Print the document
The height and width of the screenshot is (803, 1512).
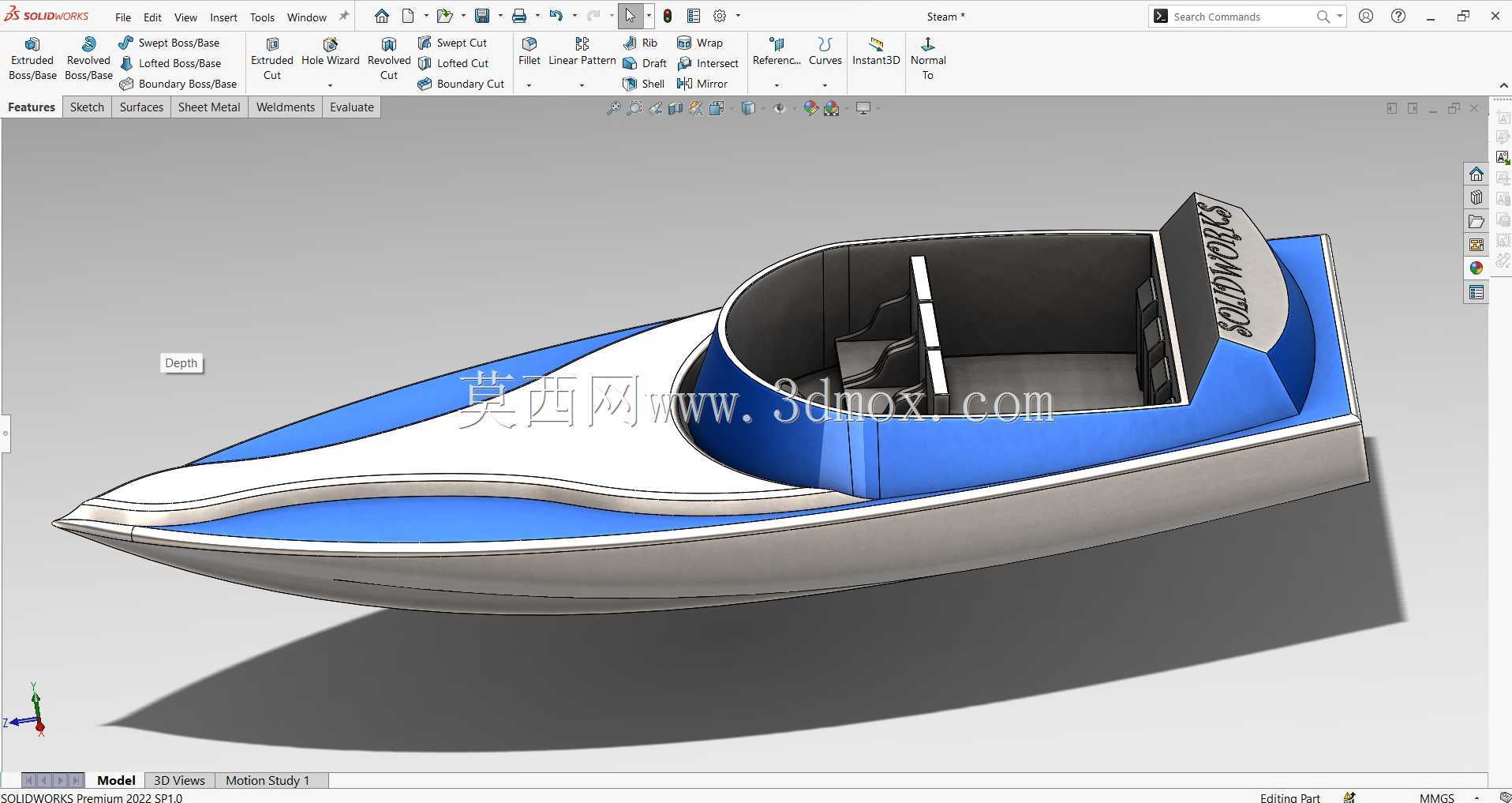pos(519,16)
